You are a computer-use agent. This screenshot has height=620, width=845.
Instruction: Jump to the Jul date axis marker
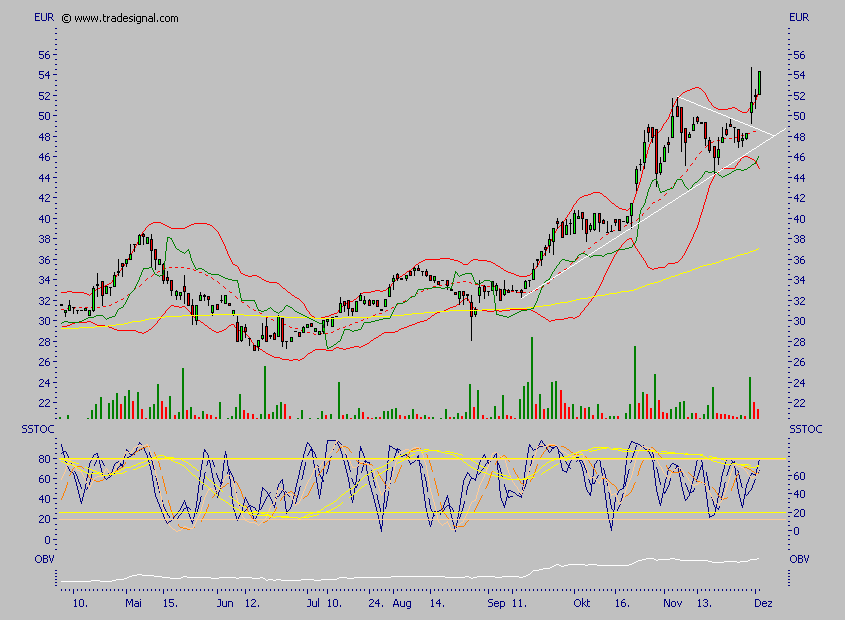pyautogui.click(x=314, y=605)
